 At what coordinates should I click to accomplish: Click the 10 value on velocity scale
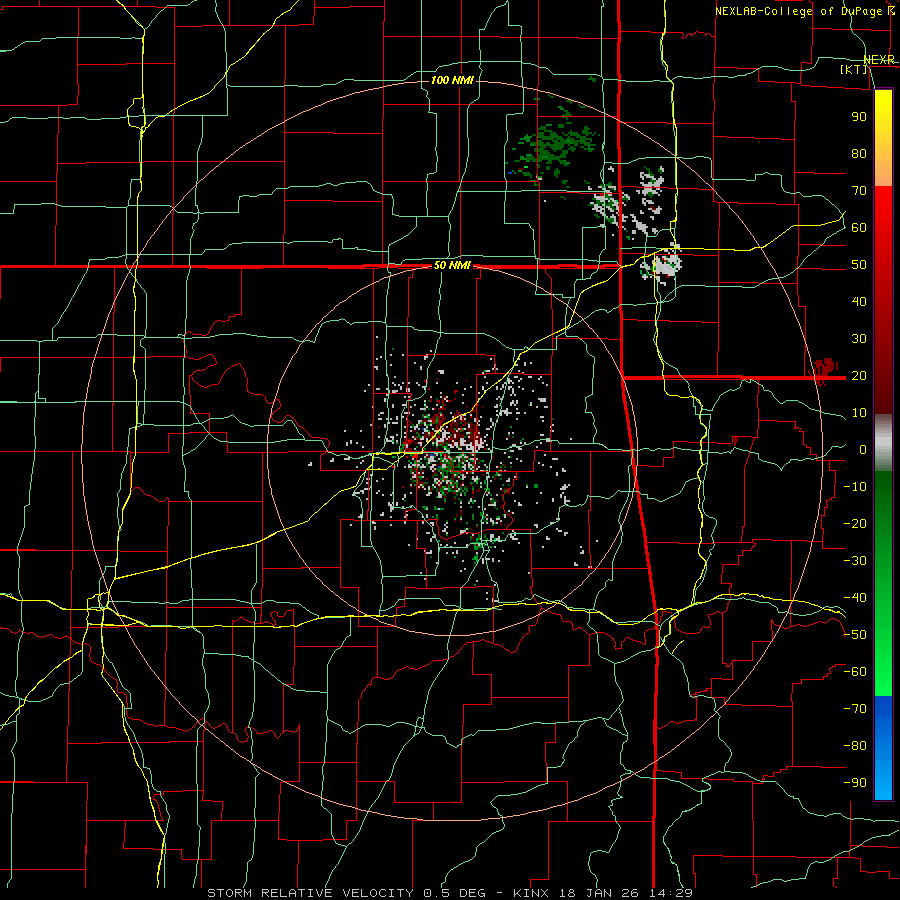[x=859, y=413]
